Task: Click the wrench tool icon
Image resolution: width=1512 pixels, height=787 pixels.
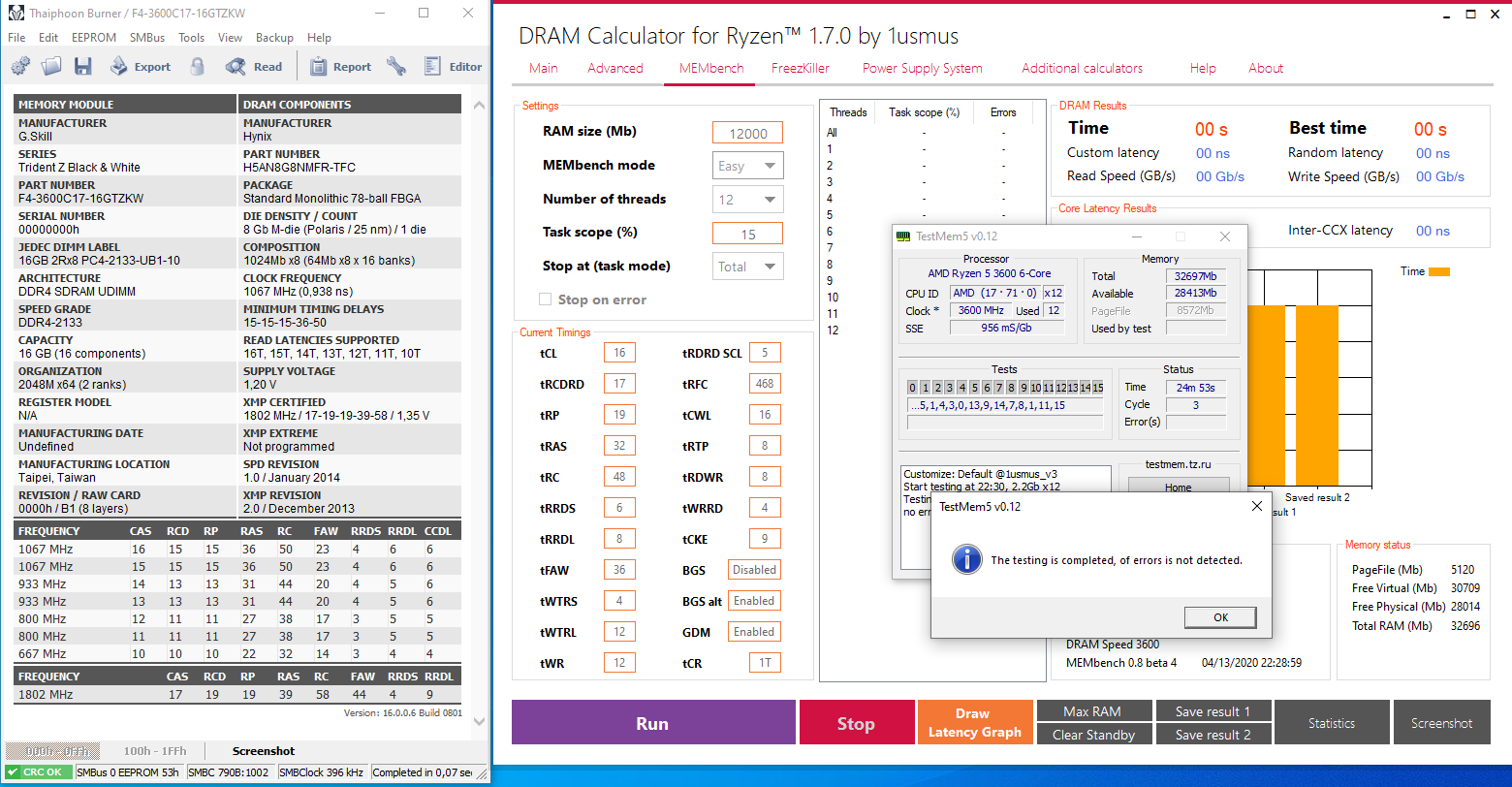Action: [396, 66]
